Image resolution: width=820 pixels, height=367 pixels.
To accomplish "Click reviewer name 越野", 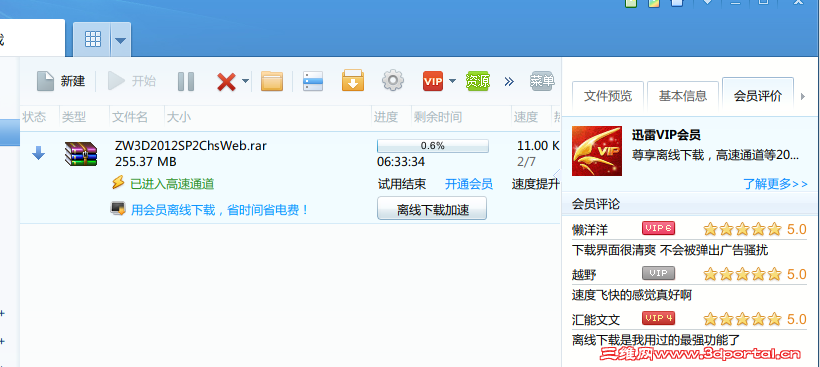I will (584, 274).
